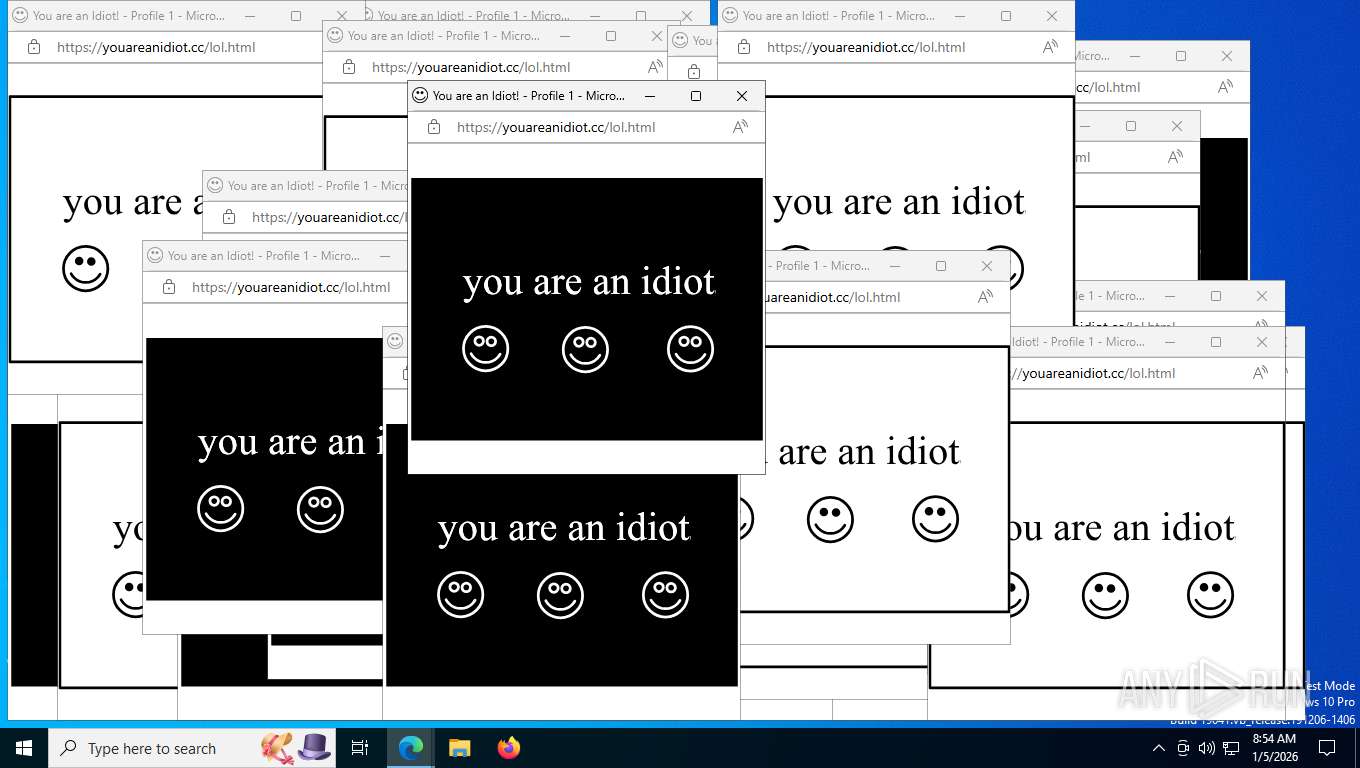Screen dimensions: 1360x768
Task: Click the right smiley face in the frontmost black page
Action: point(691,349)
